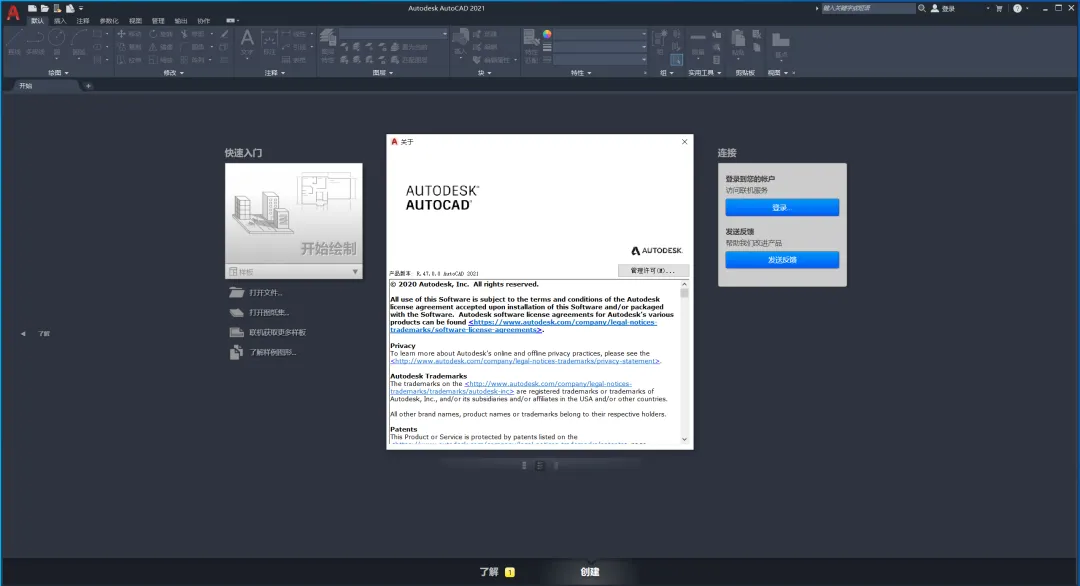1080x586 pixels.
Task: Switch to the 默认 (Home) ribbon tab
Action: (x=37, y=21)
